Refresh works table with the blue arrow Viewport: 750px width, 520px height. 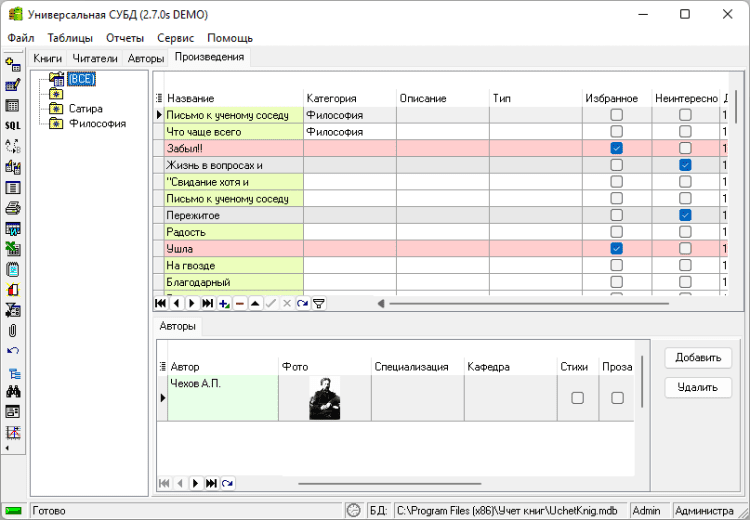302,303
